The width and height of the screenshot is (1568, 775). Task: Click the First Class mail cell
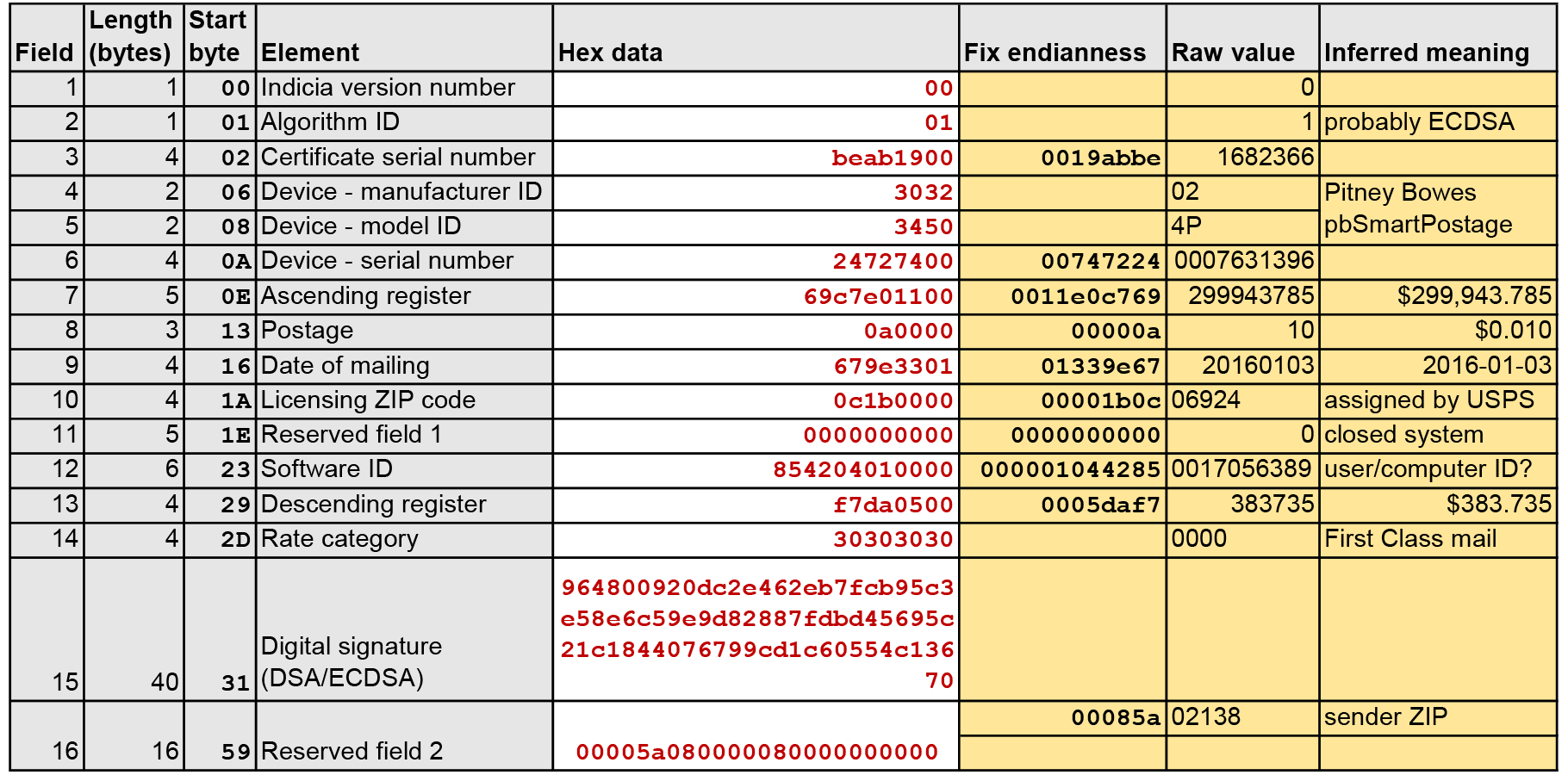click(1438, 539)
